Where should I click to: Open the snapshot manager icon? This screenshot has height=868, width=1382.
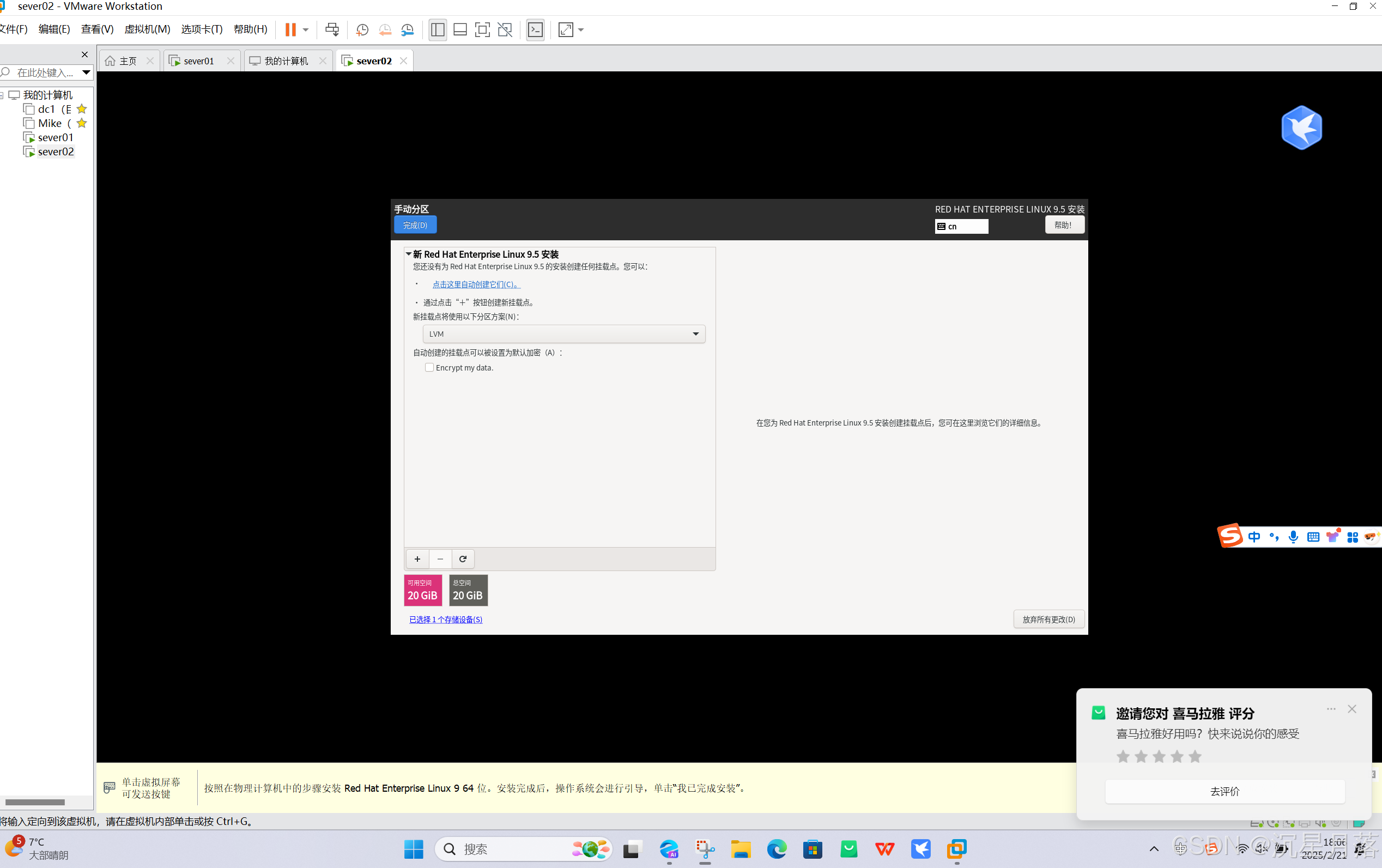pos(408,30)
